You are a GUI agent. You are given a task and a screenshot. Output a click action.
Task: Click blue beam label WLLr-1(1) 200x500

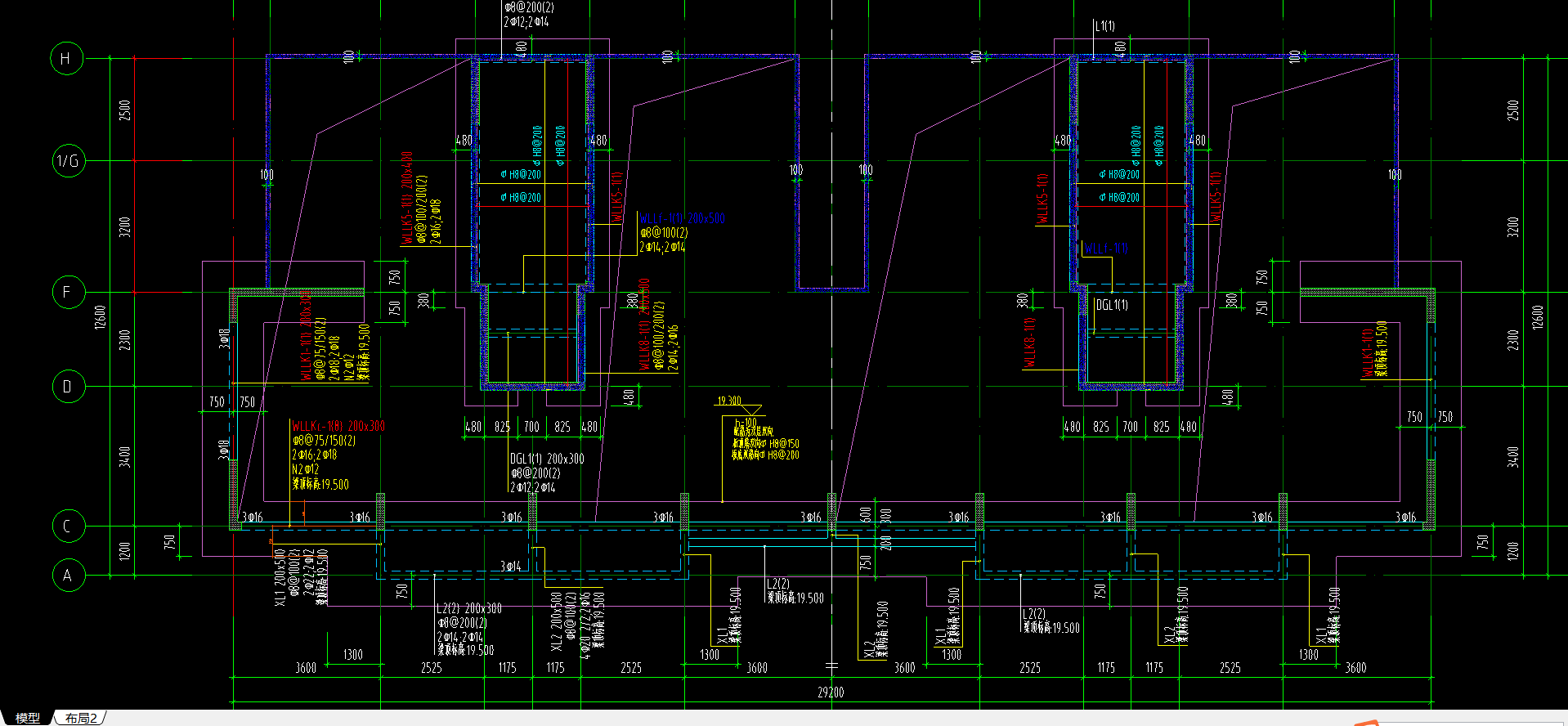[x=682, y=218]
